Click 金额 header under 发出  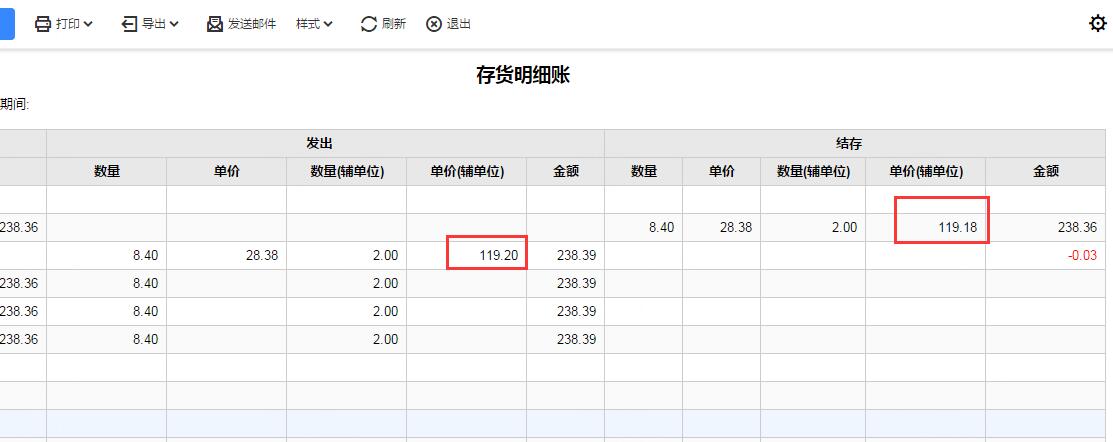(x=566, y=171)
